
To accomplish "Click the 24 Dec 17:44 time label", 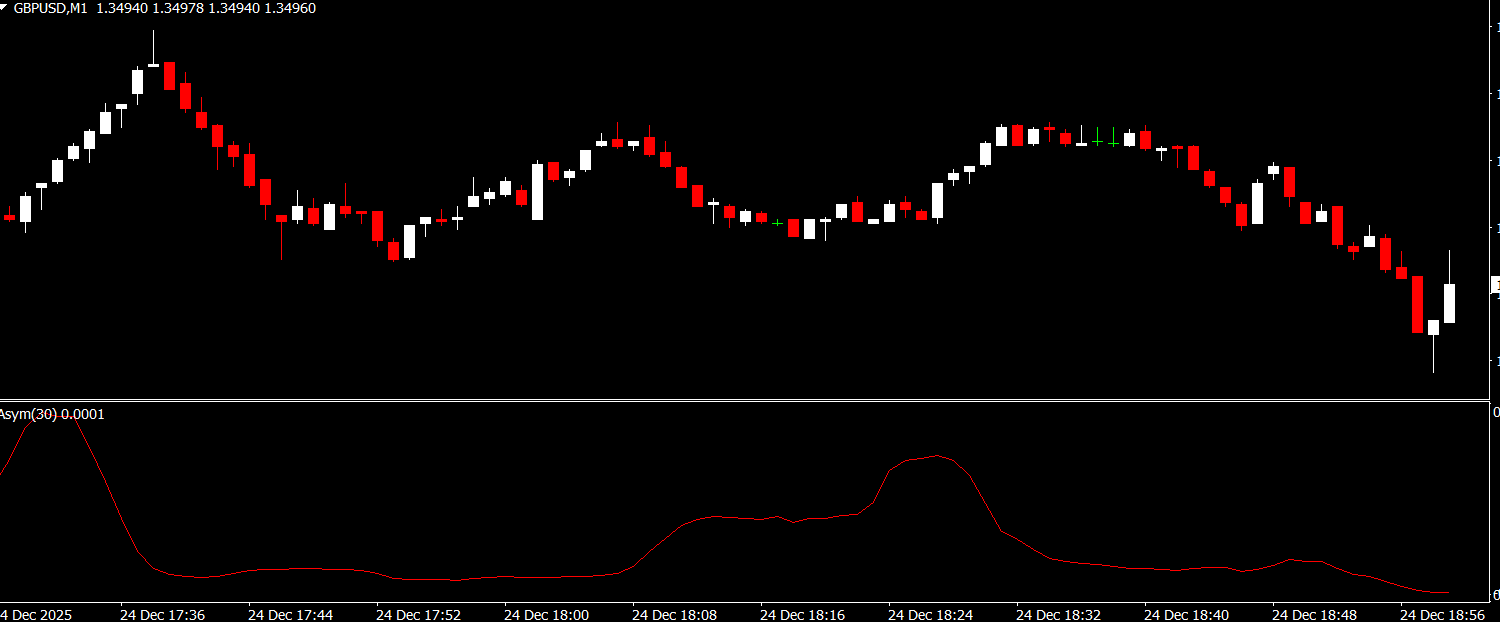I will 290,614.
